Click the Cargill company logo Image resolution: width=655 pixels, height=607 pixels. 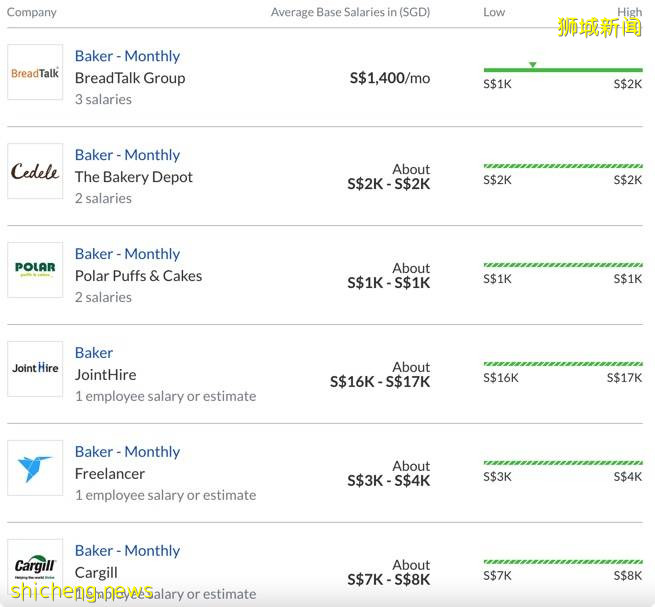(35, 566)
